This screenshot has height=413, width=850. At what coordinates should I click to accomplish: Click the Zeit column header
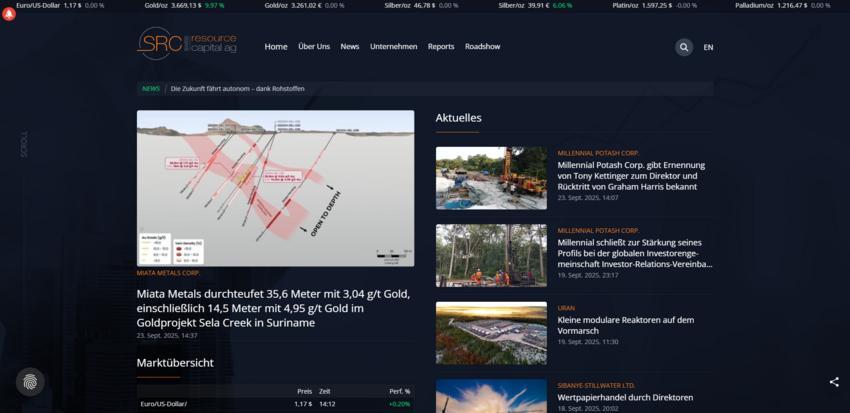tap(325, 391)
